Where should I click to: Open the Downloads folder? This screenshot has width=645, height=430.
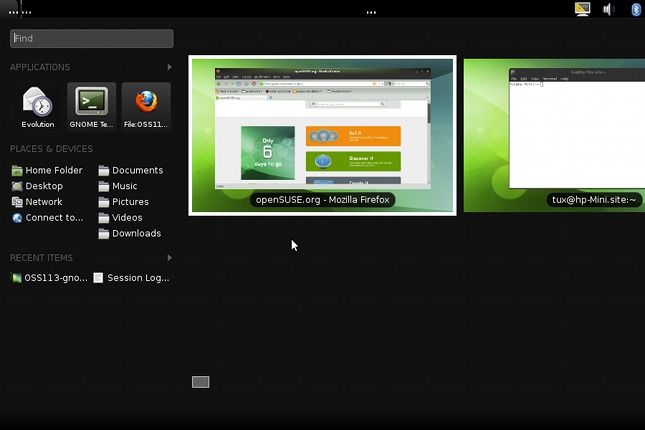(130, 233)
